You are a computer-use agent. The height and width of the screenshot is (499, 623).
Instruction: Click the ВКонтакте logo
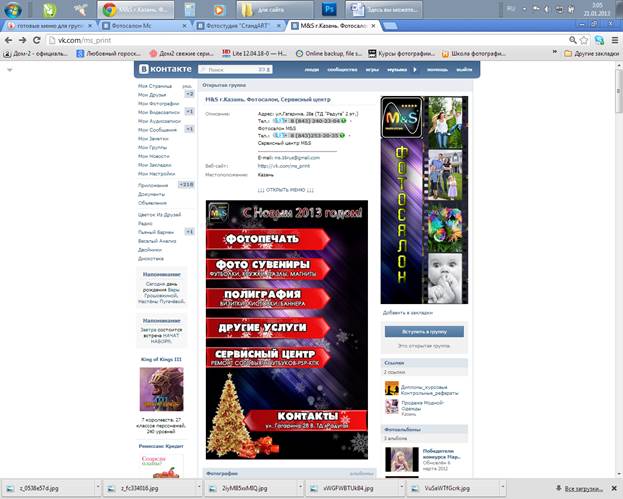coord(166,69)
